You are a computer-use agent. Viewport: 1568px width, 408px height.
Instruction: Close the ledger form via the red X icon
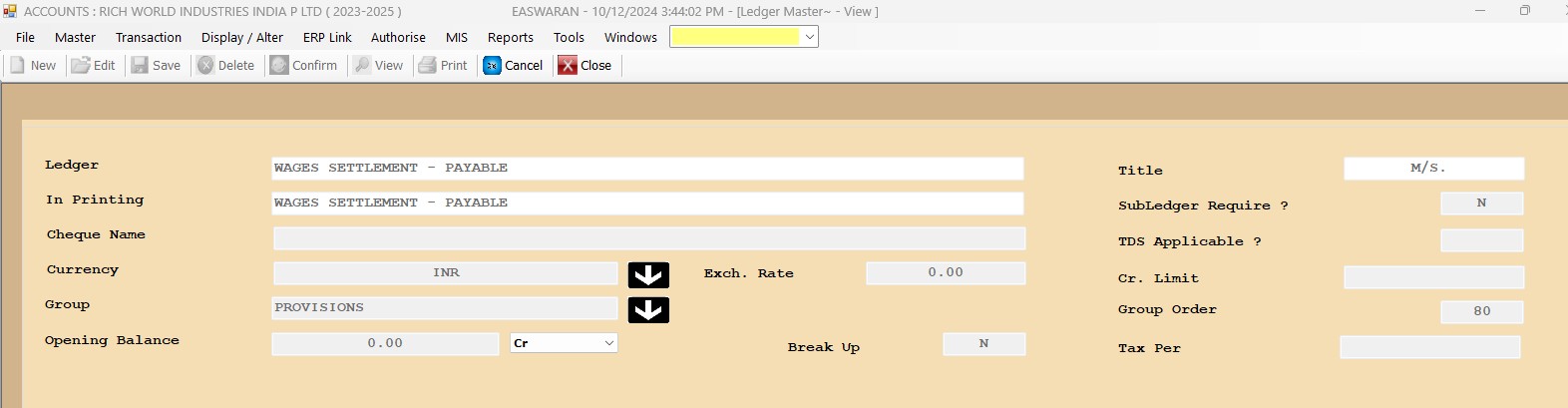click(568, 66)
